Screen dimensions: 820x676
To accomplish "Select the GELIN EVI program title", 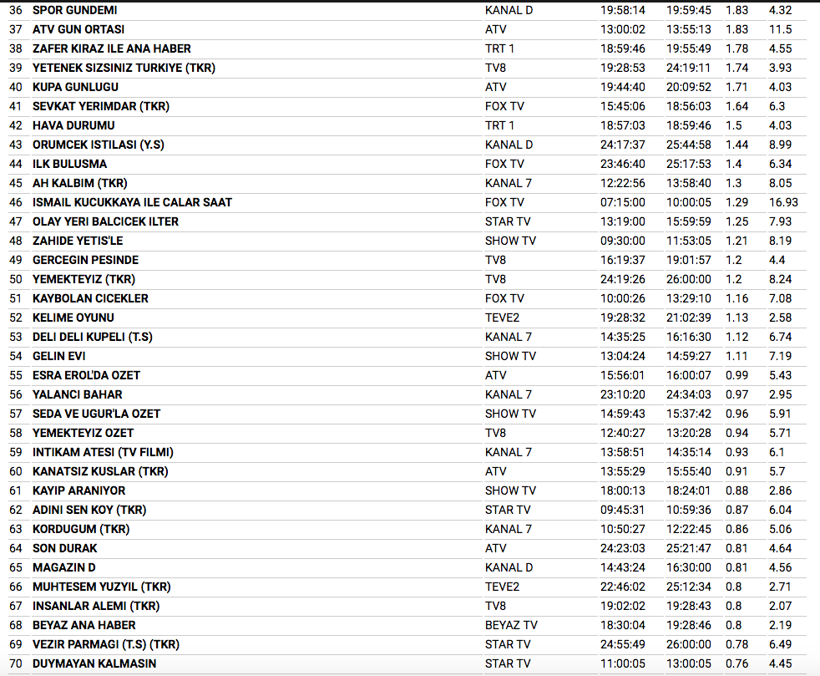I will tap(62, 356).
